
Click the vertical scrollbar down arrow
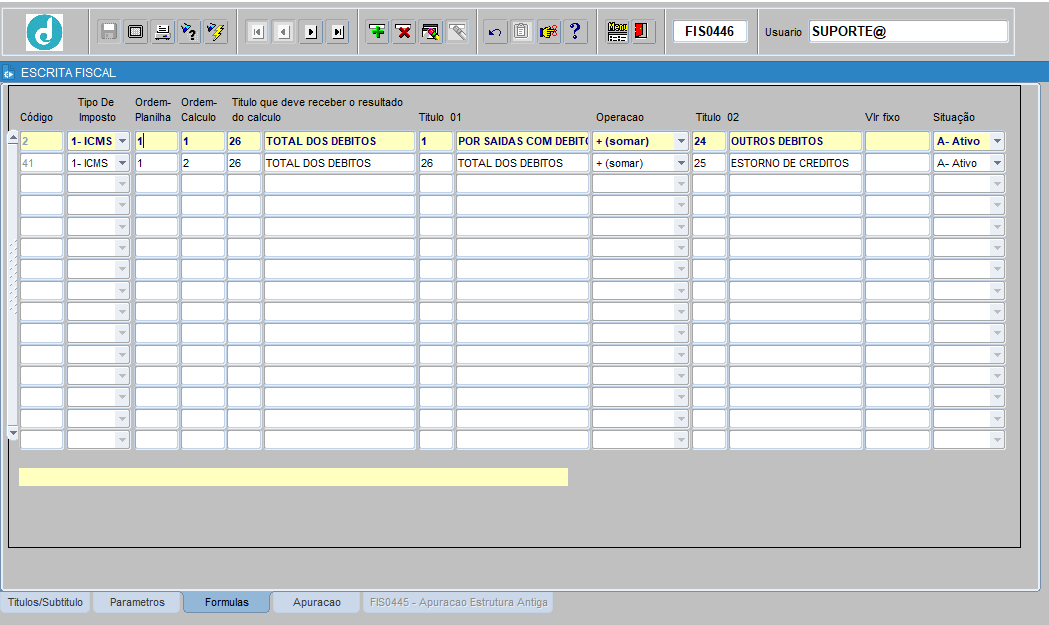[x=11, y=433]
